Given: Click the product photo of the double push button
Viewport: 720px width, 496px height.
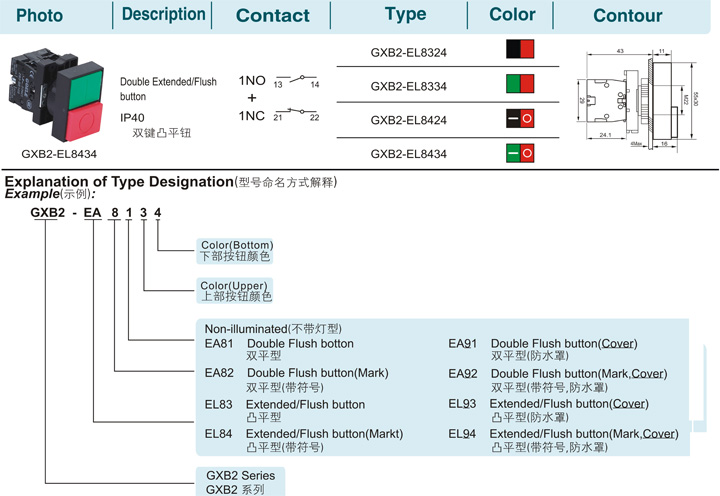Looking at the screenshot, I should pyautogui.click(x=56, y=94).
